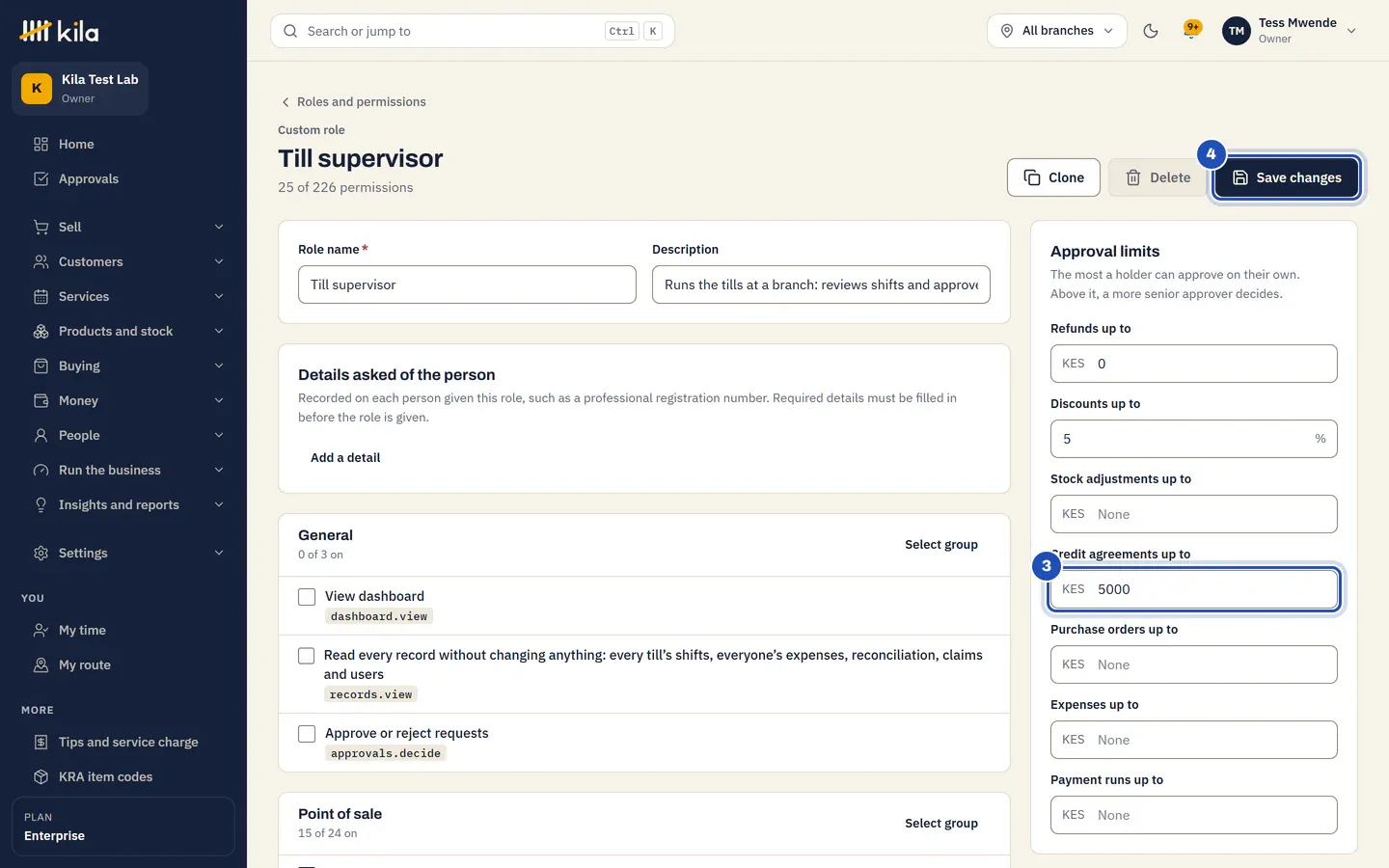Click the Kila logo

tap(60, 31)
